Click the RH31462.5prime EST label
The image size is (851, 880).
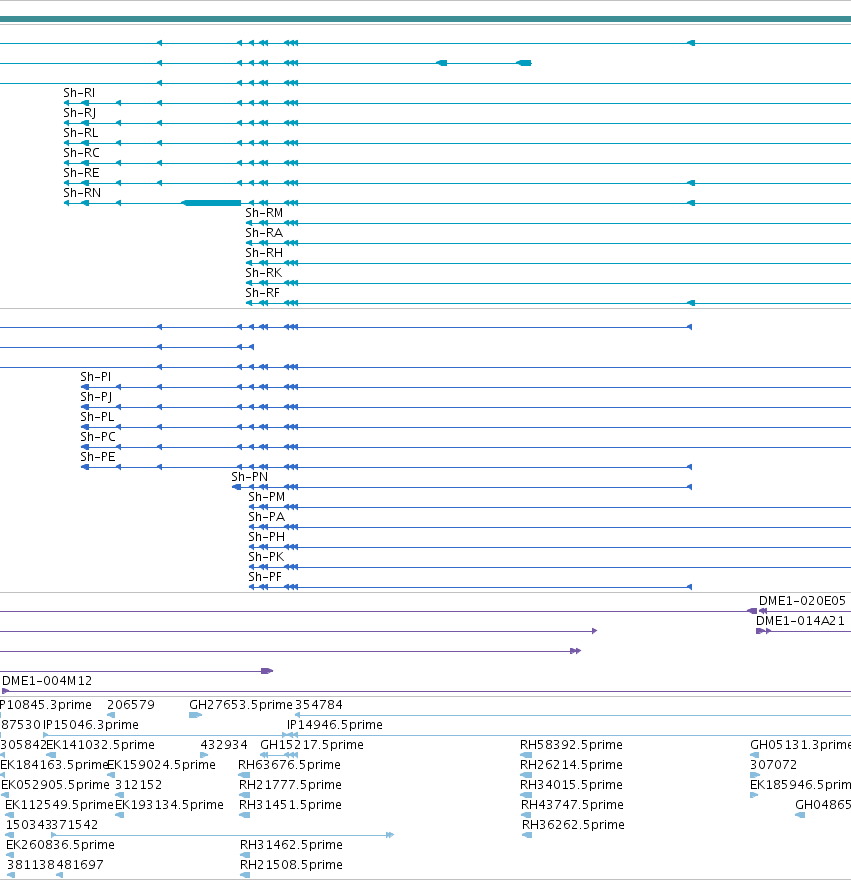coord(291,845)
